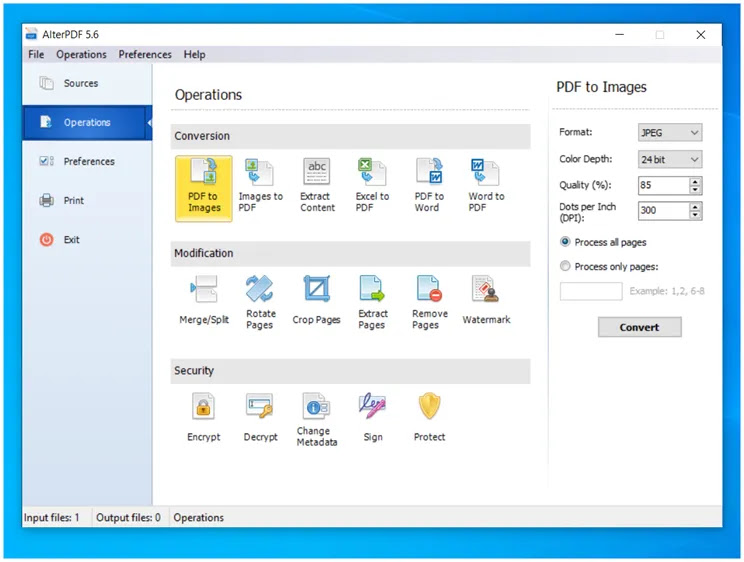
Task: Select Process all pages radio button
Action: tap(565, 242)
